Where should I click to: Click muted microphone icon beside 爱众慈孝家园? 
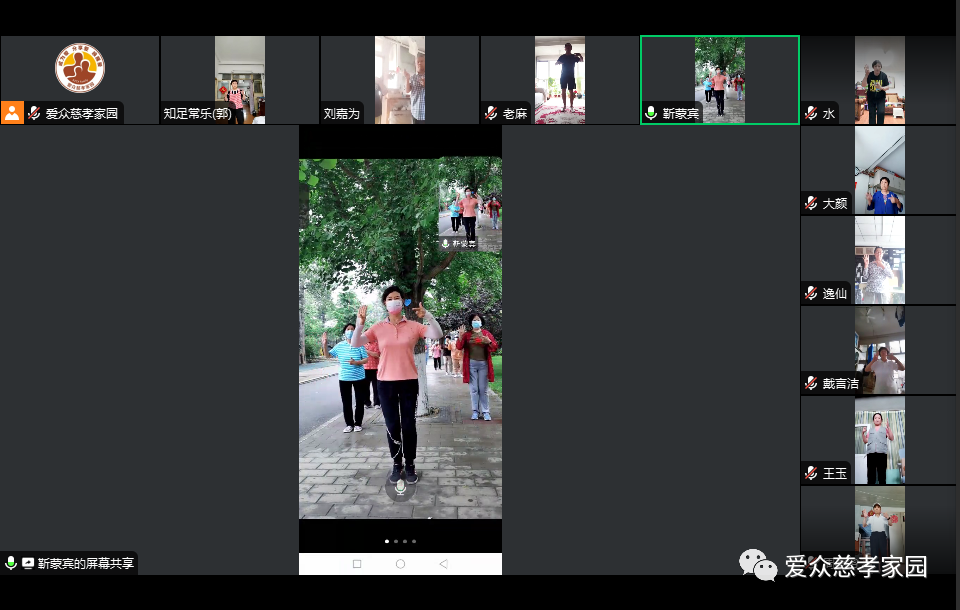pyautogui.click(x=34, y=113)
